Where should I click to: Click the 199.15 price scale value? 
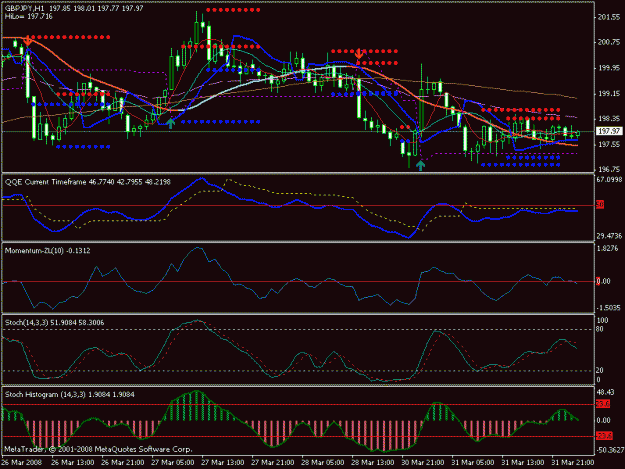609,94
